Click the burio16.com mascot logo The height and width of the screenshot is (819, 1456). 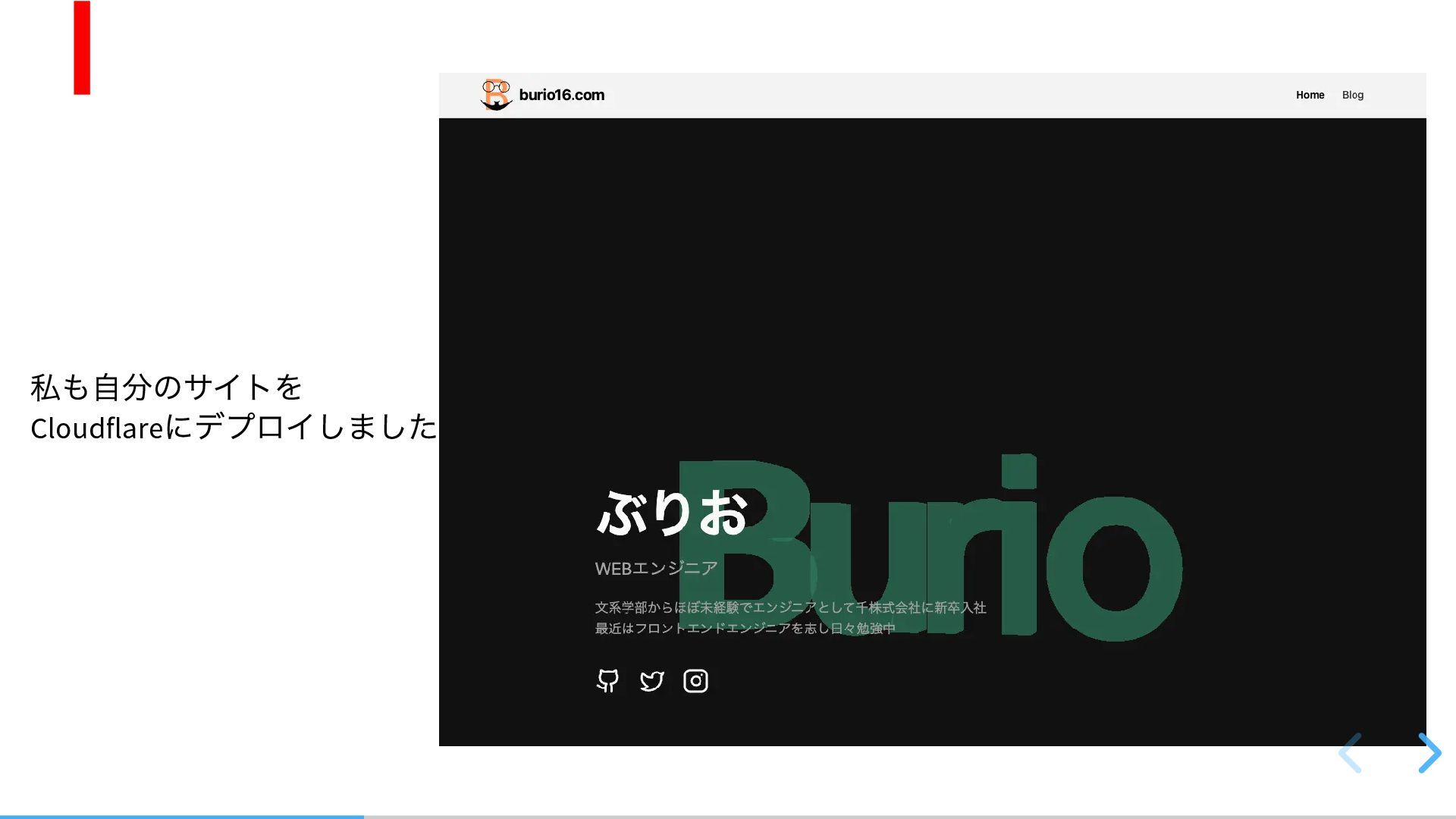coord(496,95)
